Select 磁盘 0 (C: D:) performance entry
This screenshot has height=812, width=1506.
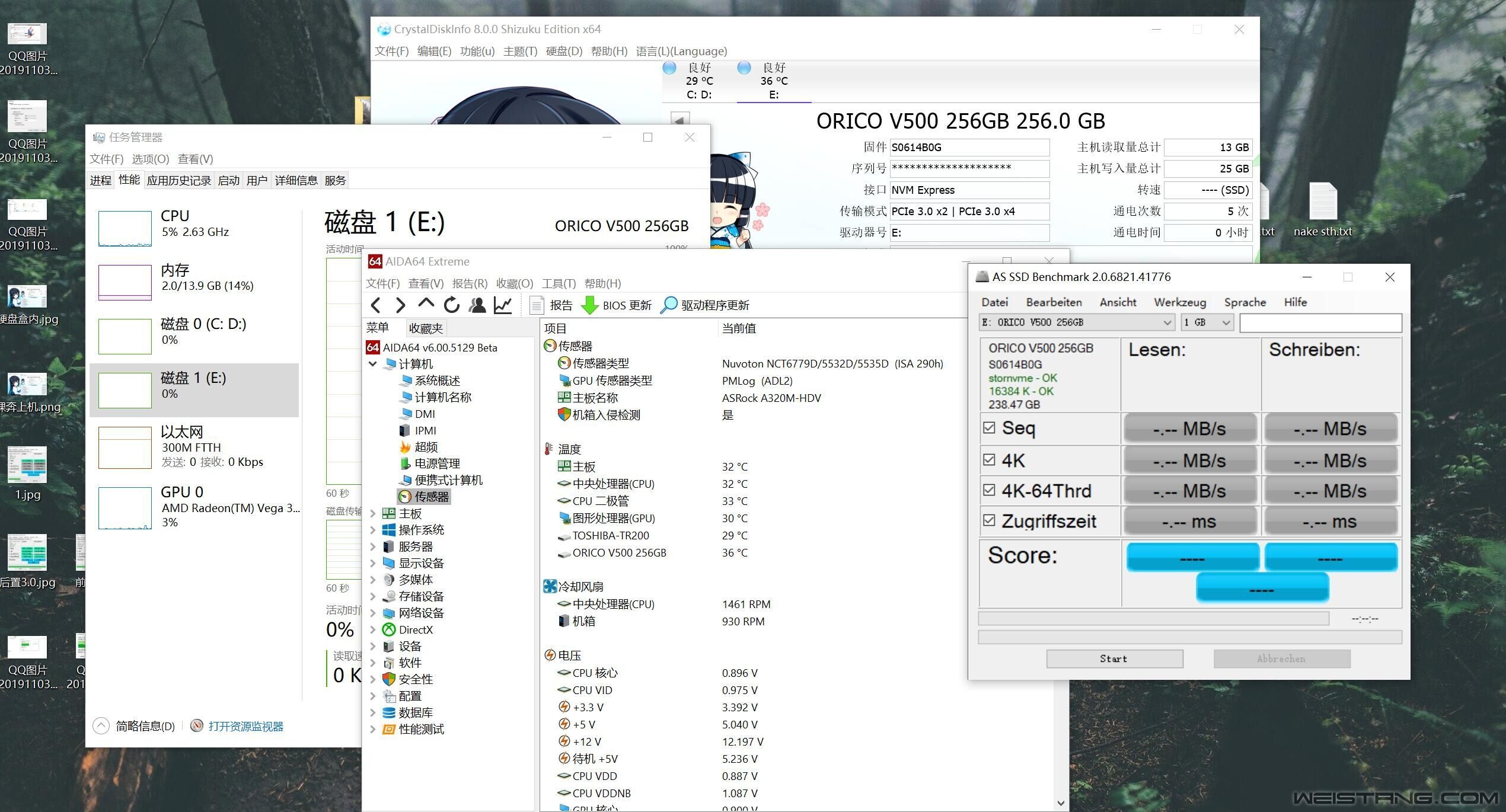(194, 336)
